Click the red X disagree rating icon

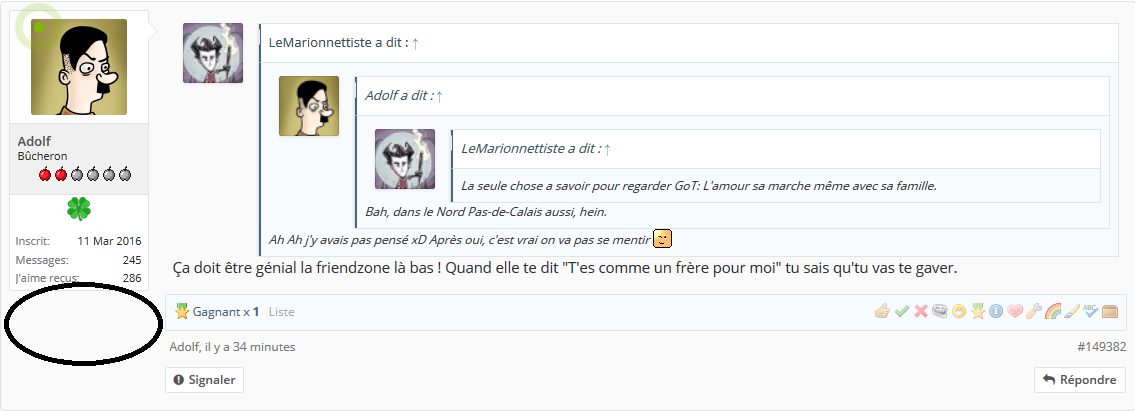[x=921, y=311]
